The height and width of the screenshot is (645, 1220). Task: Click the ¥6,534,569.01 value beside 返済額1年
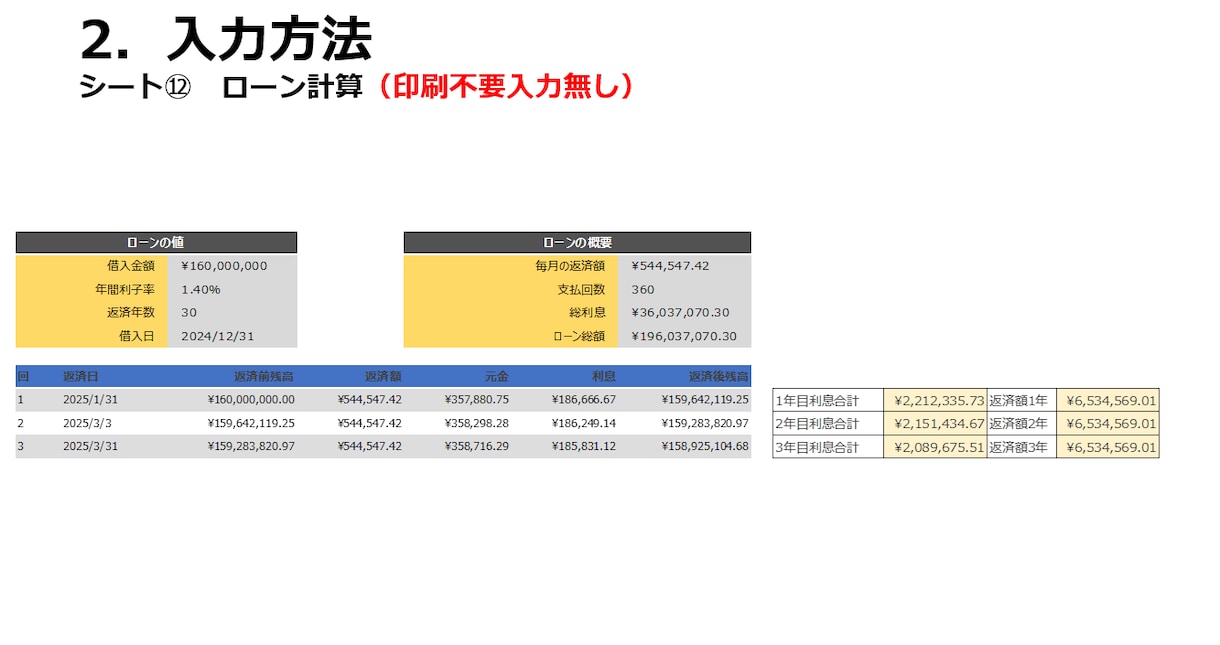[1108, 400]
